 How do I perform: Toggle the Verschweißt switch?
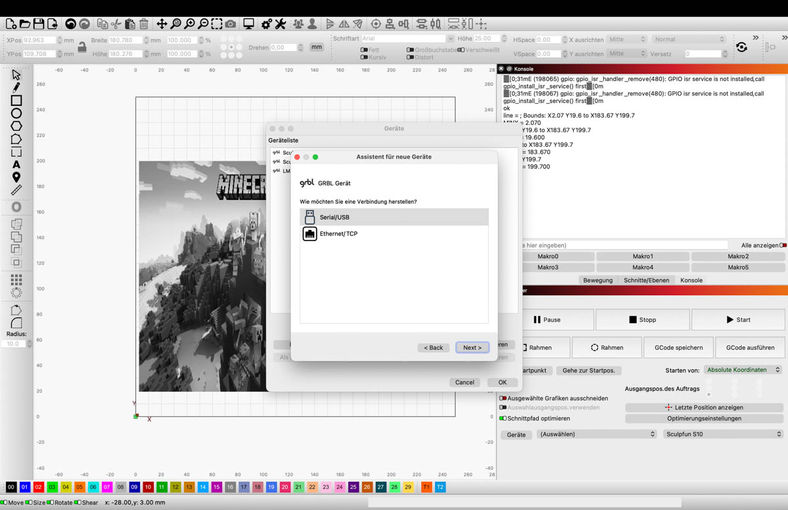[460, 50]
